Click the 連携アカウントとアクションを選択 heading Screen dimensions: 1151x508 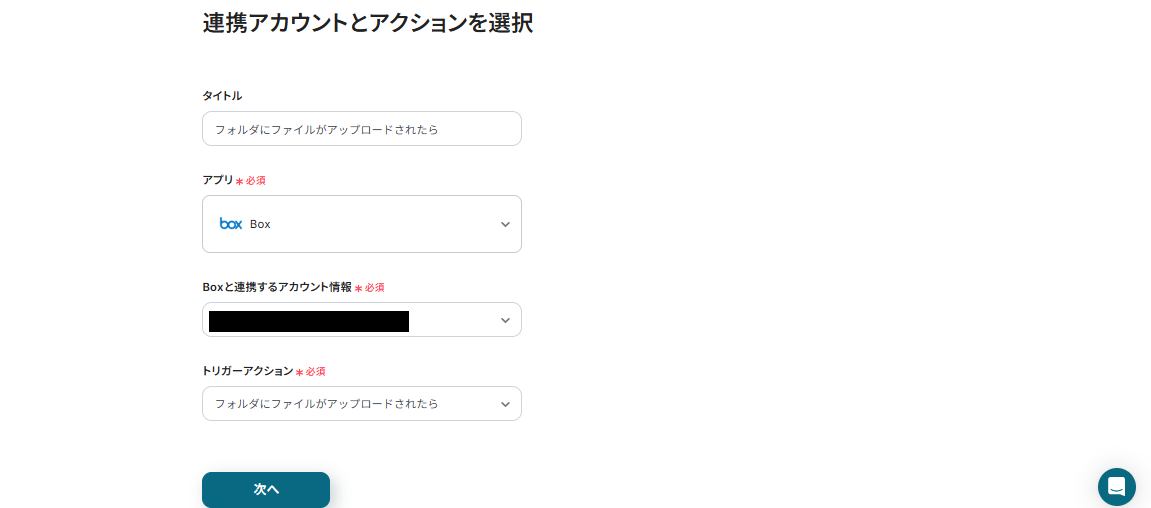tap(367, 23)
